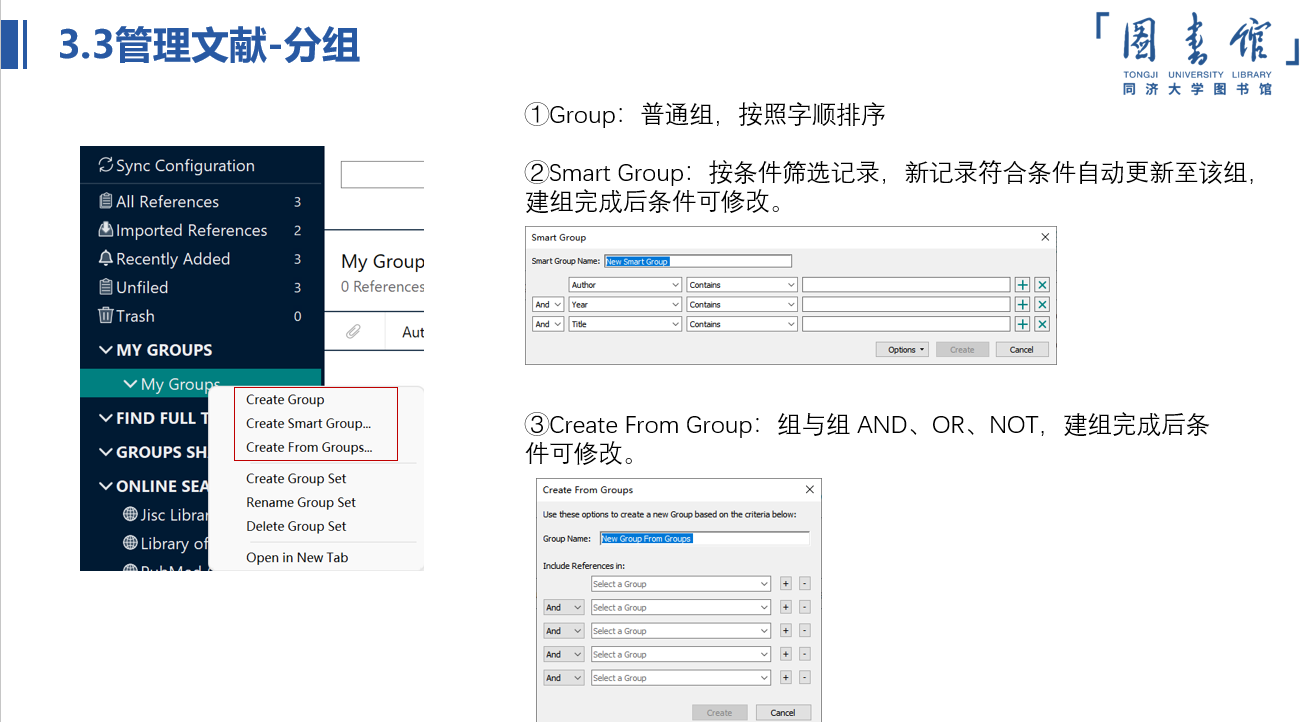
Task: Click the globe icon beside Jisc Library
Action: coord(129,514)
